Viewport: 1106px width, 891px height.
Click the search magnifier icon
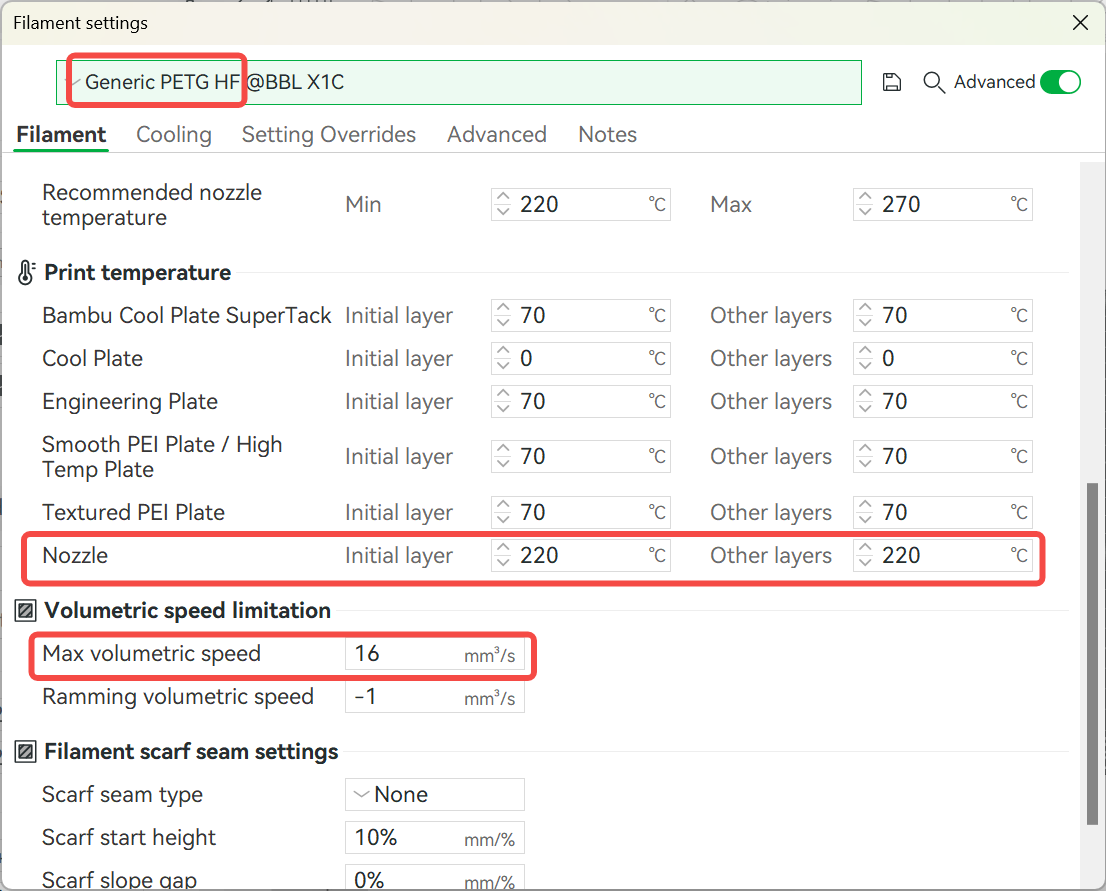point(934,83)
